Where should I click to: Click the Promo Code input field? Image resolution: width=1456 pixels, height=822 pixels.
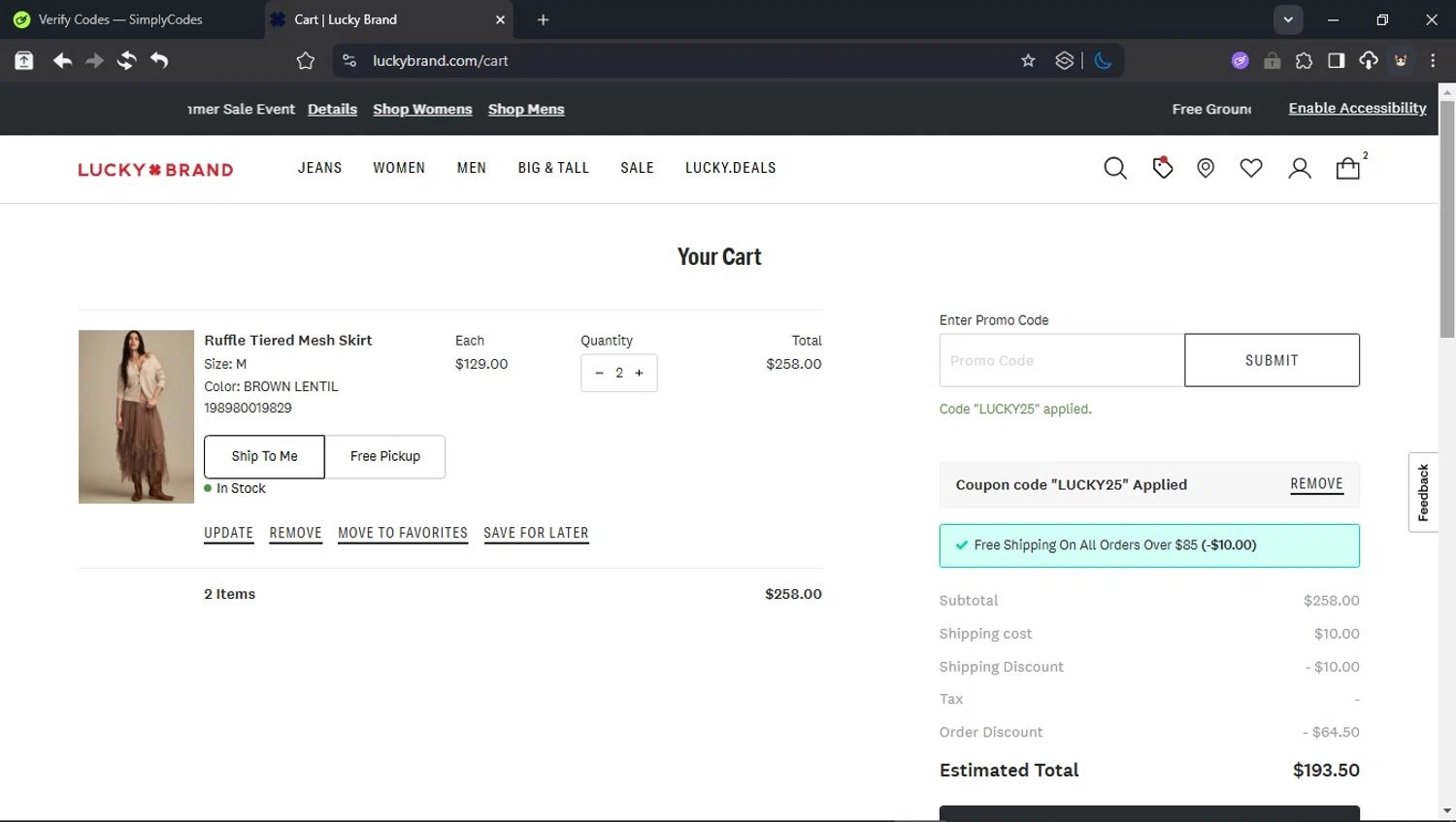coord(1061,360)
